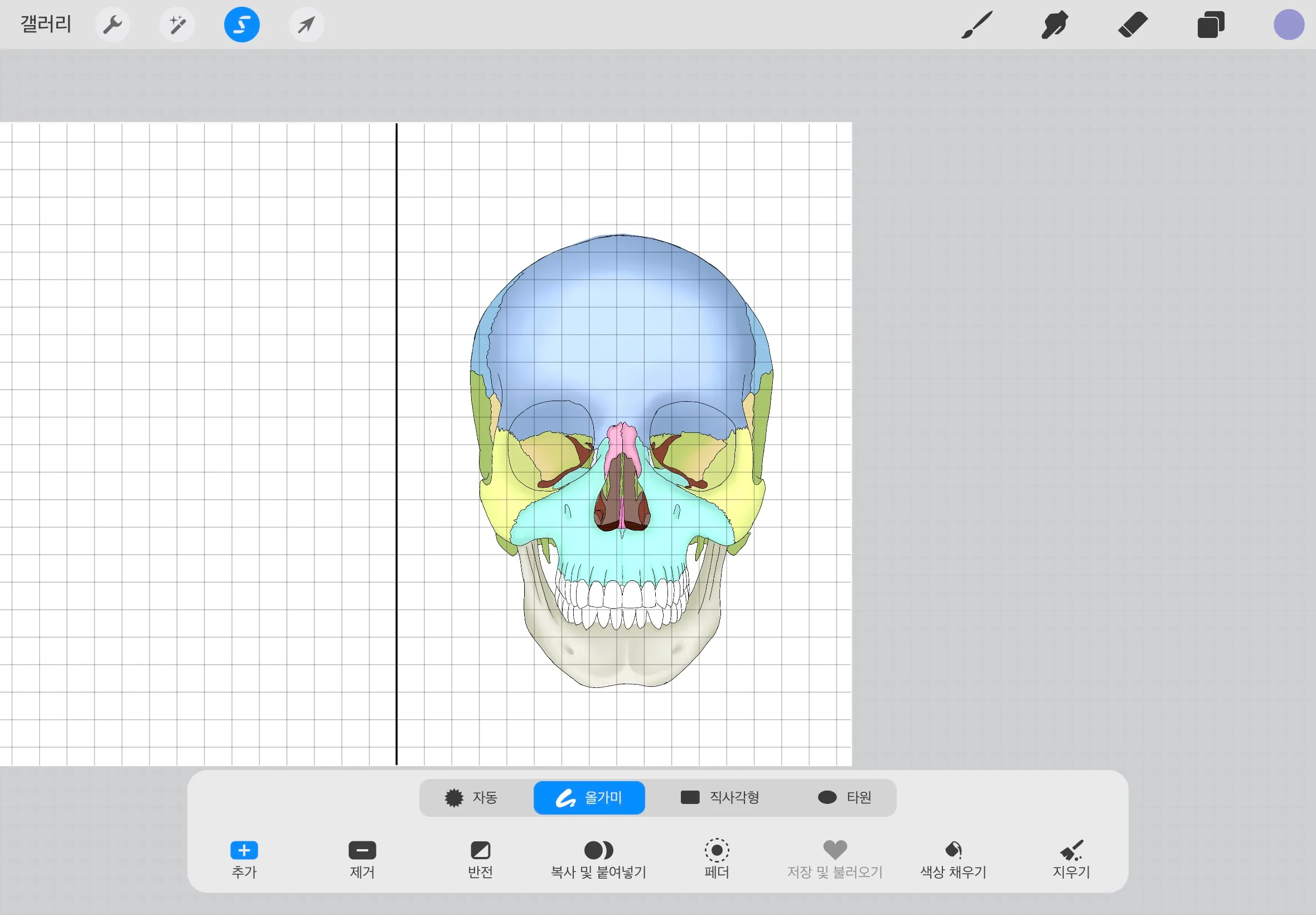
Task: Toggle the Selection tool in top bar
Action: [x=242, y=25]
